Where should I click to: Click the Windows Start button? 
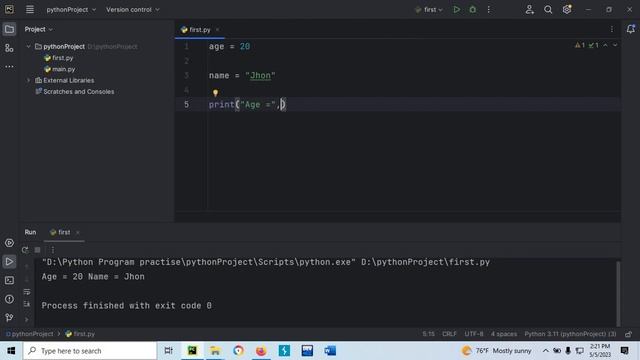pos(11,351)
